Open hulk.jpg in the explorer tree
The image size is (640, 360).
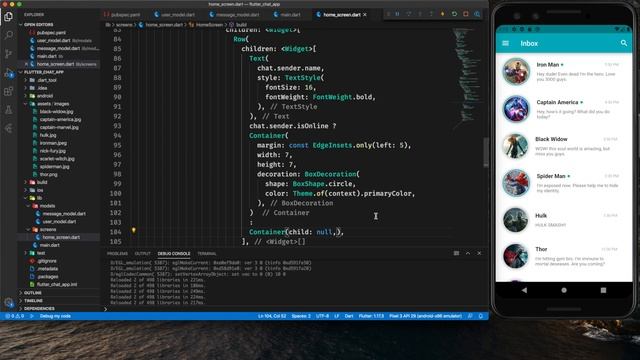tap(48, 135)
